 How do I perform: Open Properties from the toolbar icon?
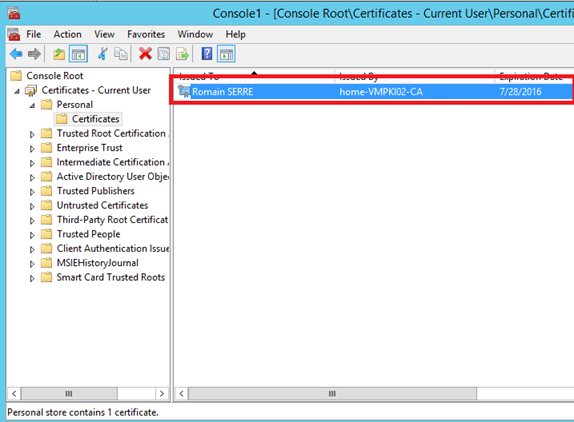[164, 54]
